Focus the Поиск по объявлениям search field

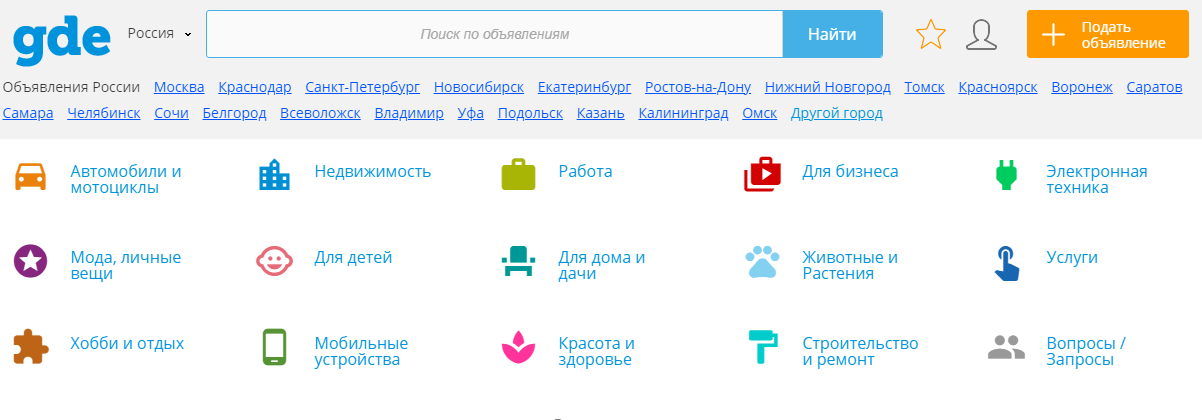[494, 34]
